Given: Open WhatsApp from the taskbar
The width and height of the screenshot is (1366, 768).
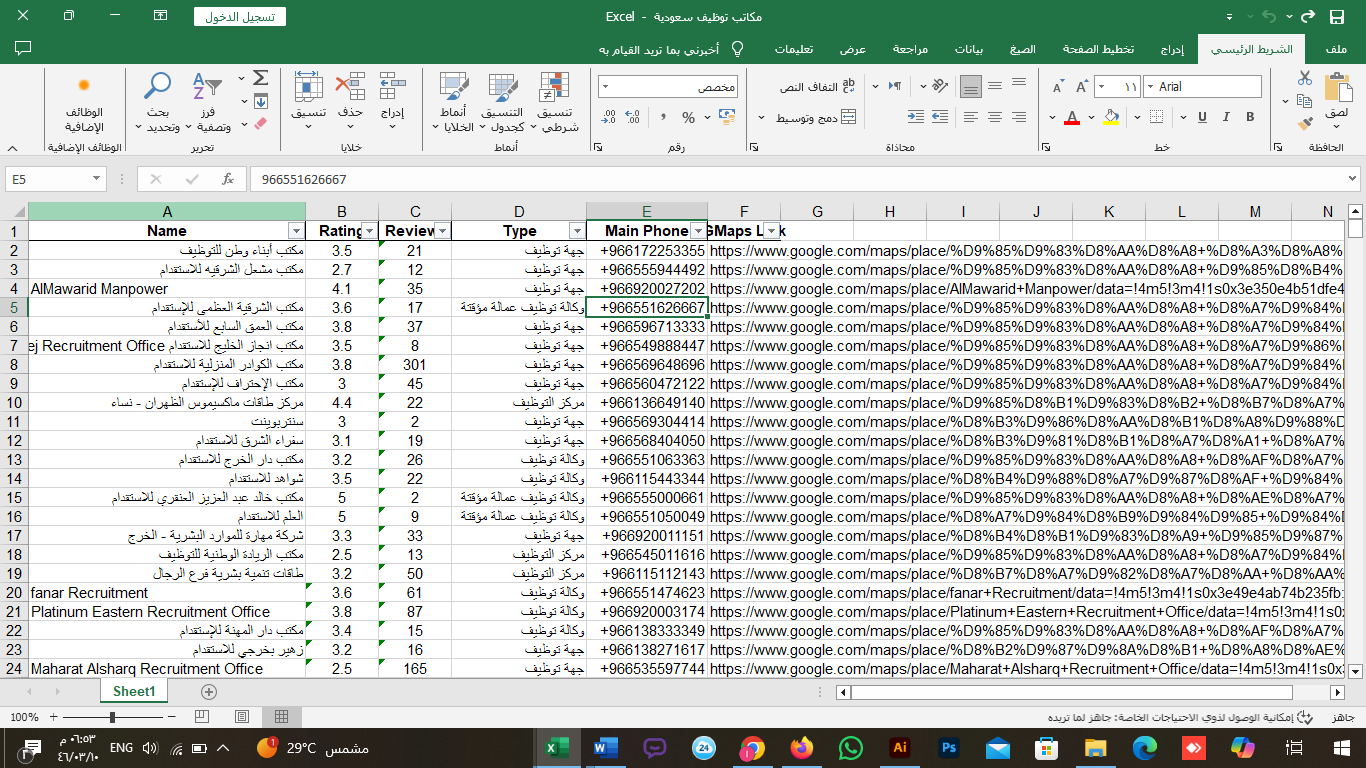Looking at the screenshot, I should coord(850,747).
